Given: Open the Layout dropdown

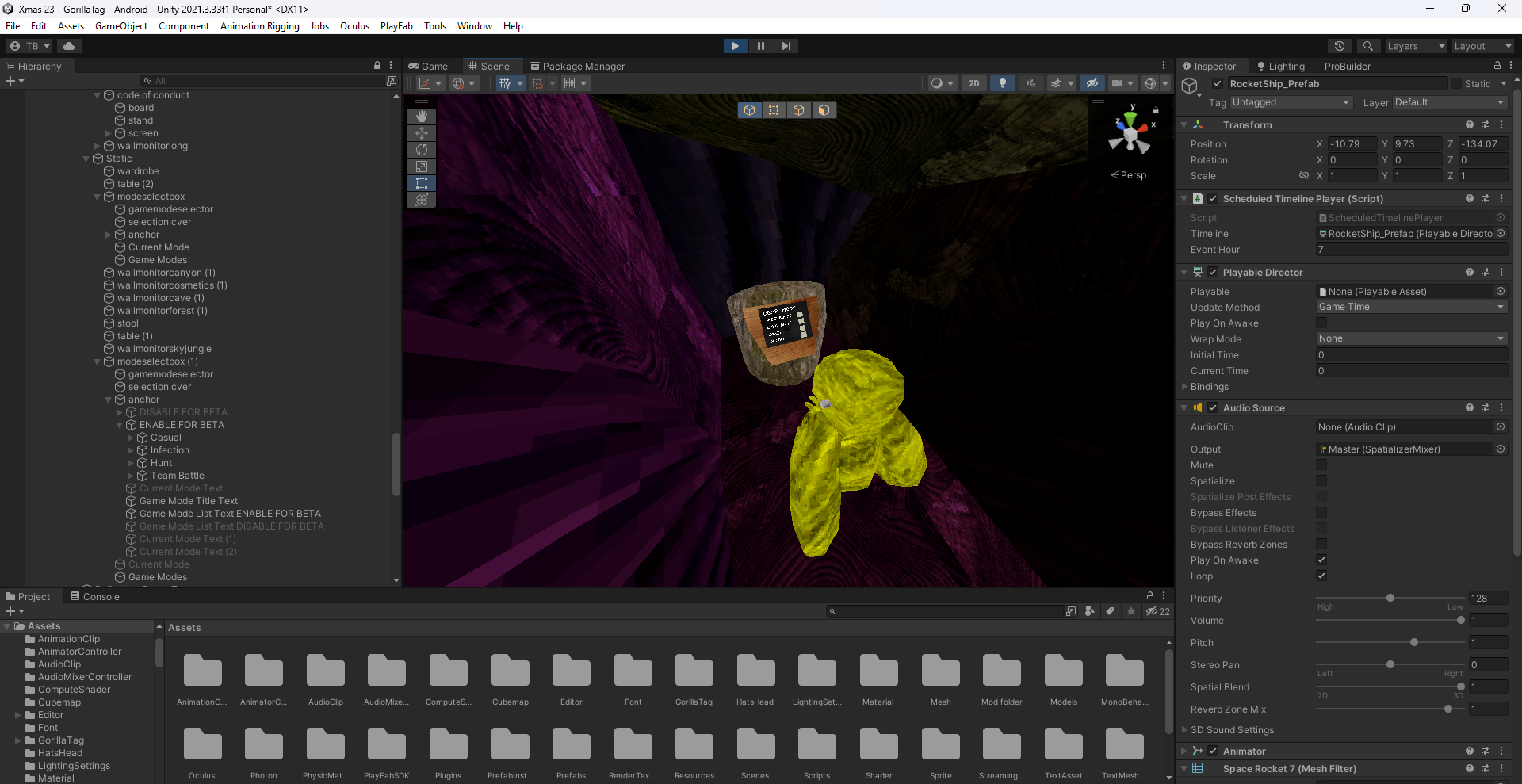Looking at the screenshot, I should point(1482,46).
